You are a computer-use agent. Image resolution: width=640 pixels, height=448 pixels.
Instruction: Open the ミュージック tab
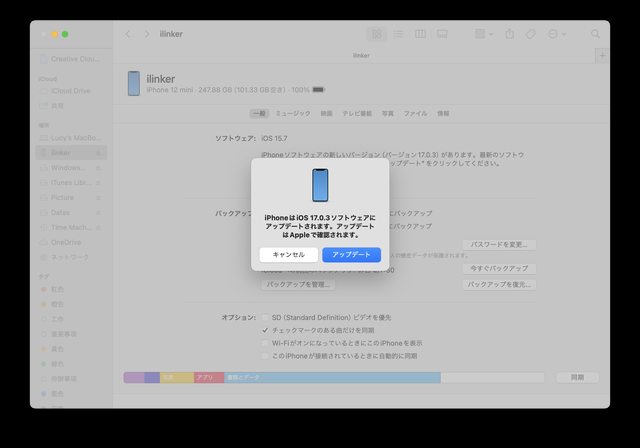coord(293,114)
